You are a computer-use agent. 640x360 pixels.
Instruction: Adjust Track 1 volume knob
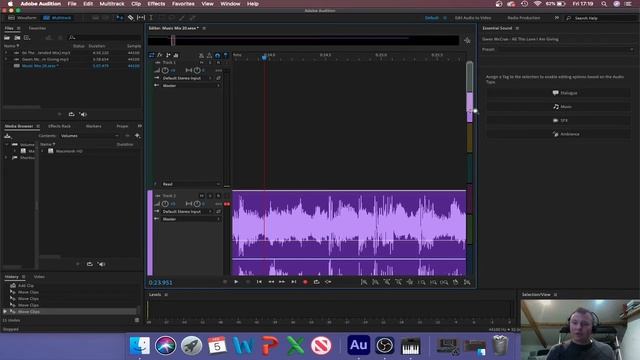click(x=165, y=70)
